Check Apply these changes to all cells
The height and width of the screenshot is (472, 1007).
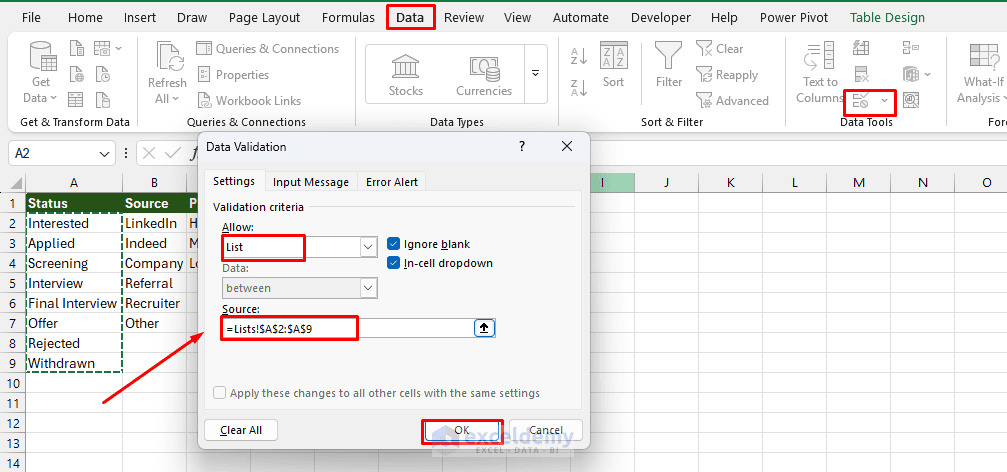pos(220,393)
